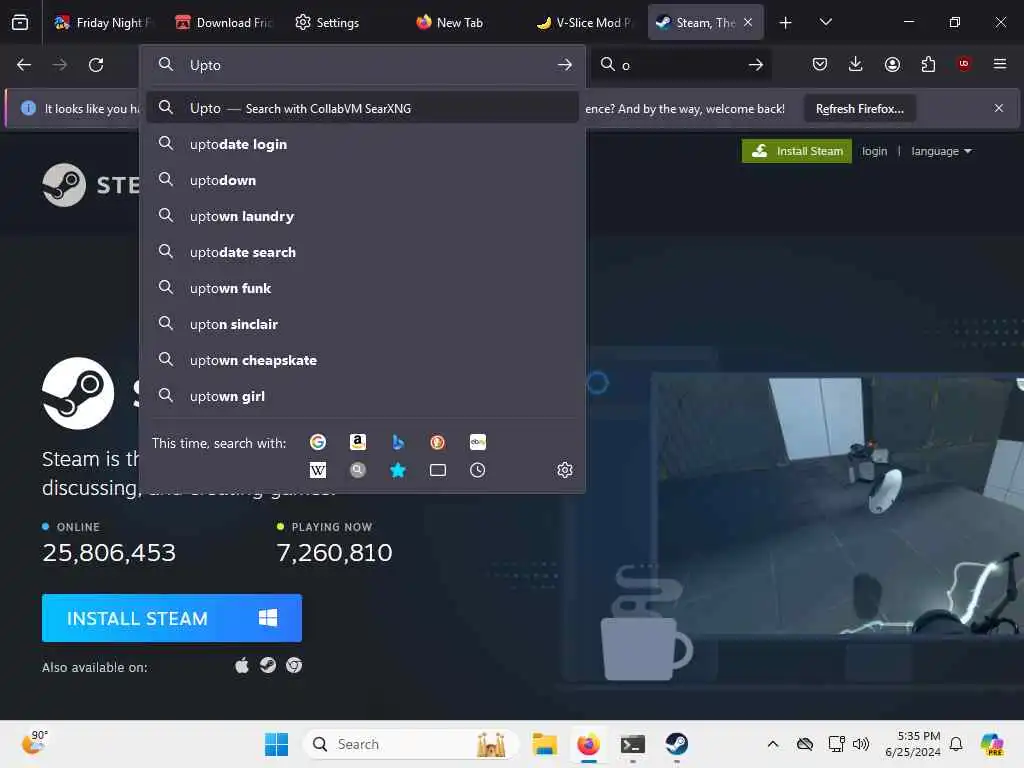Open the Downloads toolbar icon
The width and height of the screenshot is (1024, 768).
click(x=856, y=64)
